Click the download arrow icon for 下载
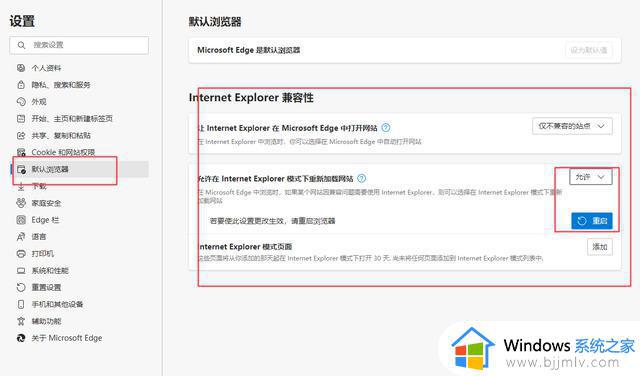Image resolution: width=640 pixels, height=376 pixels. (x=21, y=186)
